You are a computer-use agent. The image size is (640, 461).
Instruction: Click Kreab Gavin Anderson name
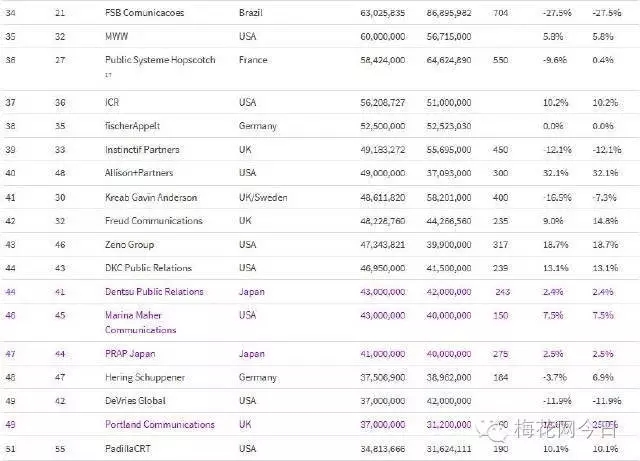[151, 197]
